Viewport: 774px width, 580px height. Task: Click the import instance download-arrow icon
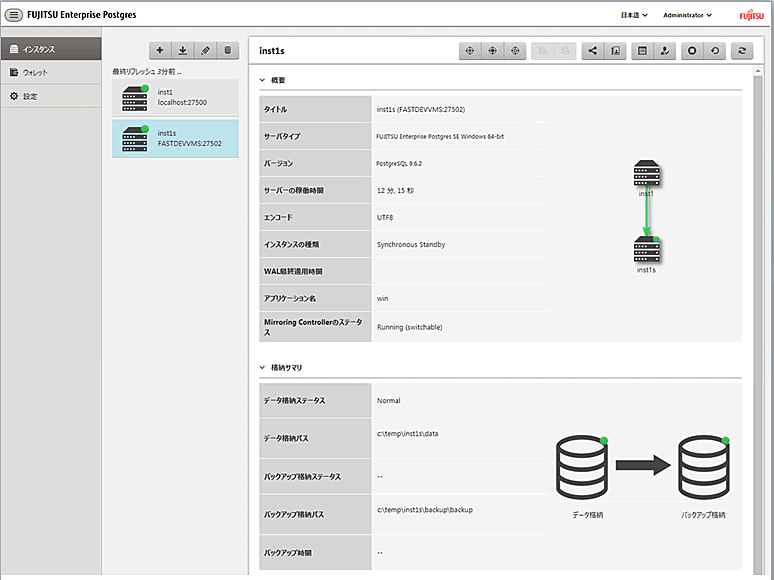pos(183,50)
